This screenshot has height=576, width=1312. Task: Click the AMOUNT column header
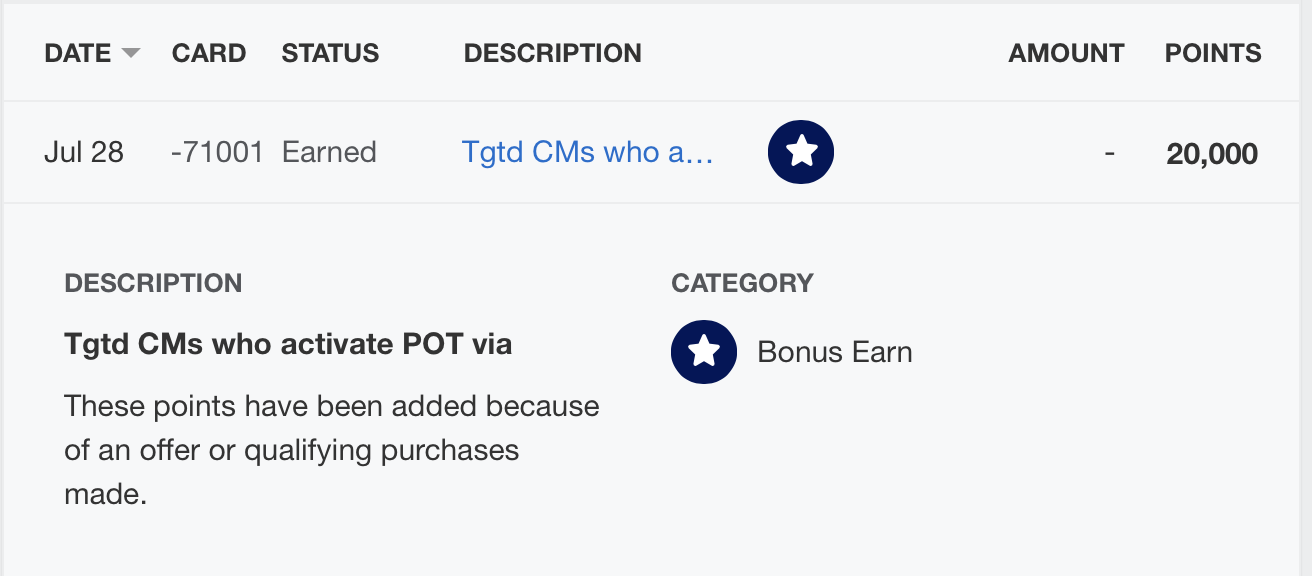point(1066,53)
